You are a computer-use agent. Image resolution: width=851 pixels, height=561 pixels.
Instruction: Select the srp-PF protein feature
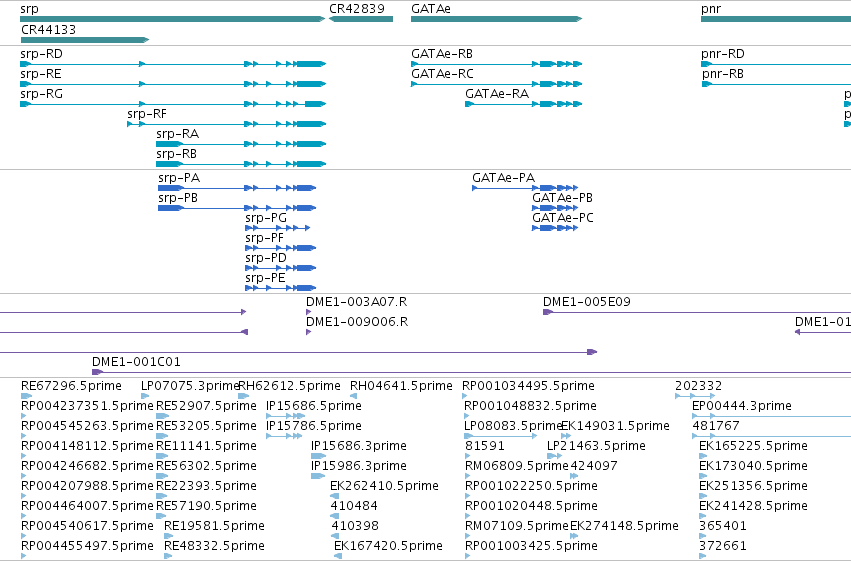[x=281, y=248]
